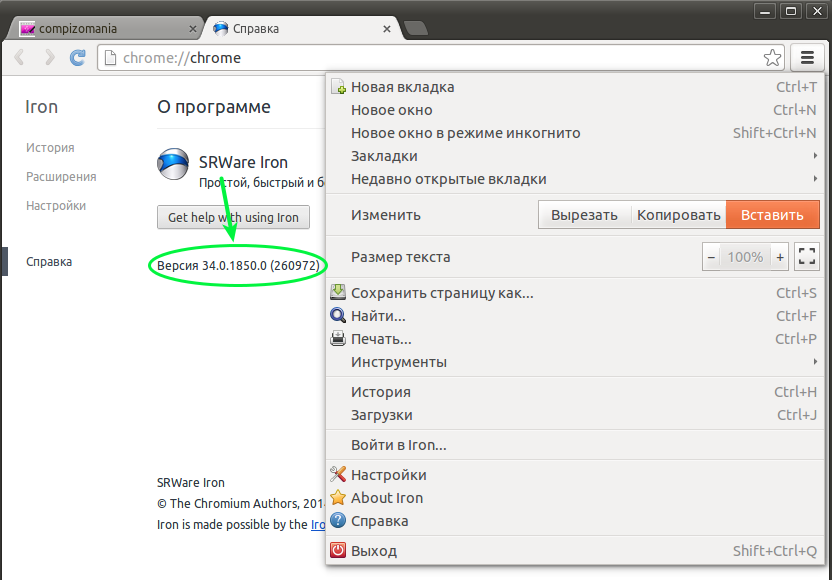Screen dimensions: 832x580
Task: Click the compizomania tab favicon
Action: [x=27, y=29]
